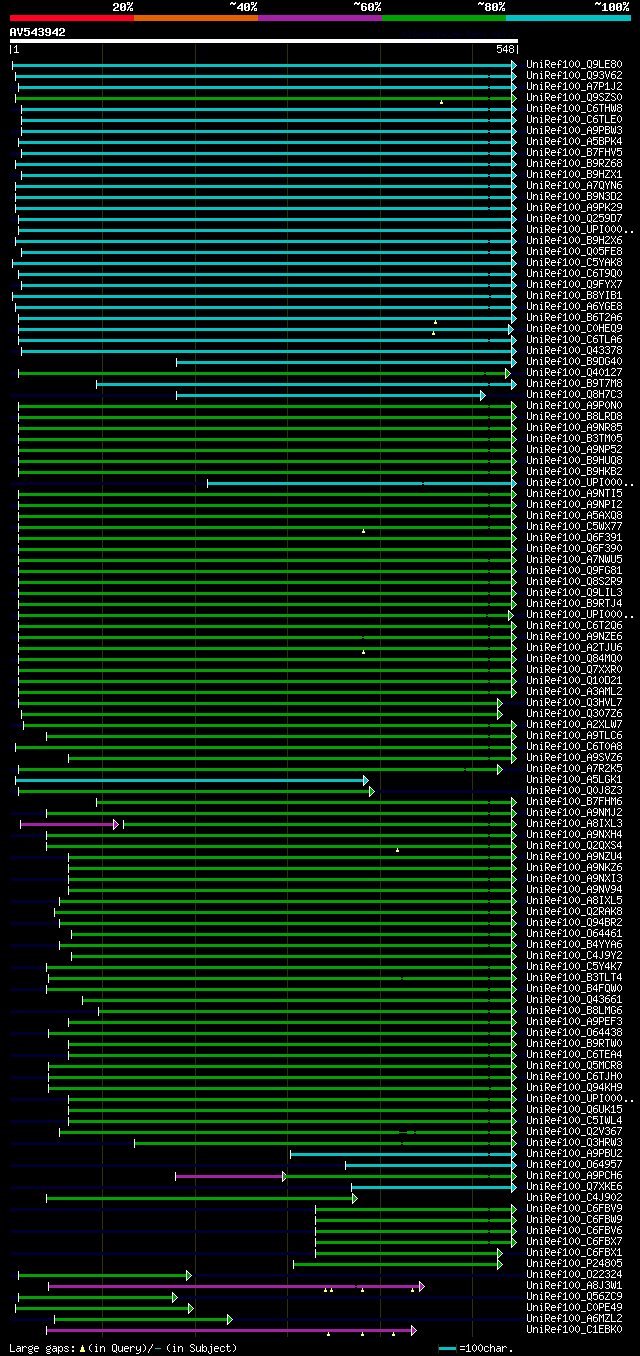This screenshot has width=640, height=1356.
Task: Select label UniRef100_Q9FYX7
Action: (574, 285)
